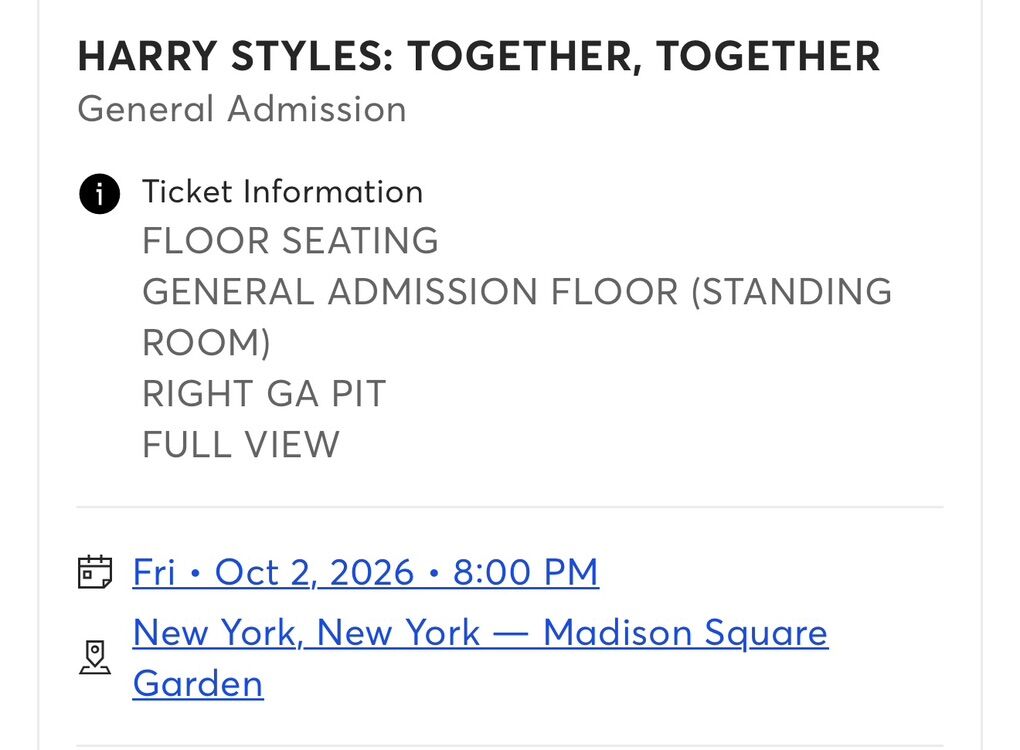The width and height of the screenshot is (1020, 750).
Task: Click the FULL VIEW text
Action: click(x=241, y=444)
